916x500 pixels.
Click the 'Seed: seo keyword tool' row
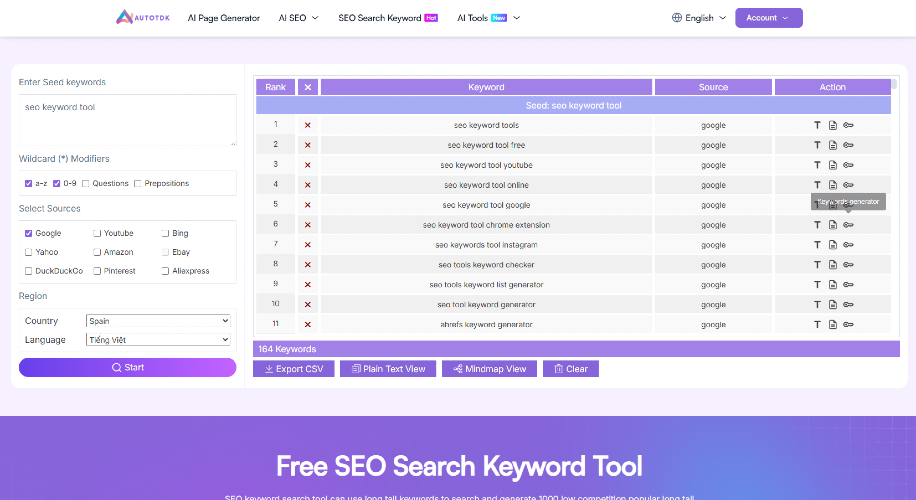[573, 105]
